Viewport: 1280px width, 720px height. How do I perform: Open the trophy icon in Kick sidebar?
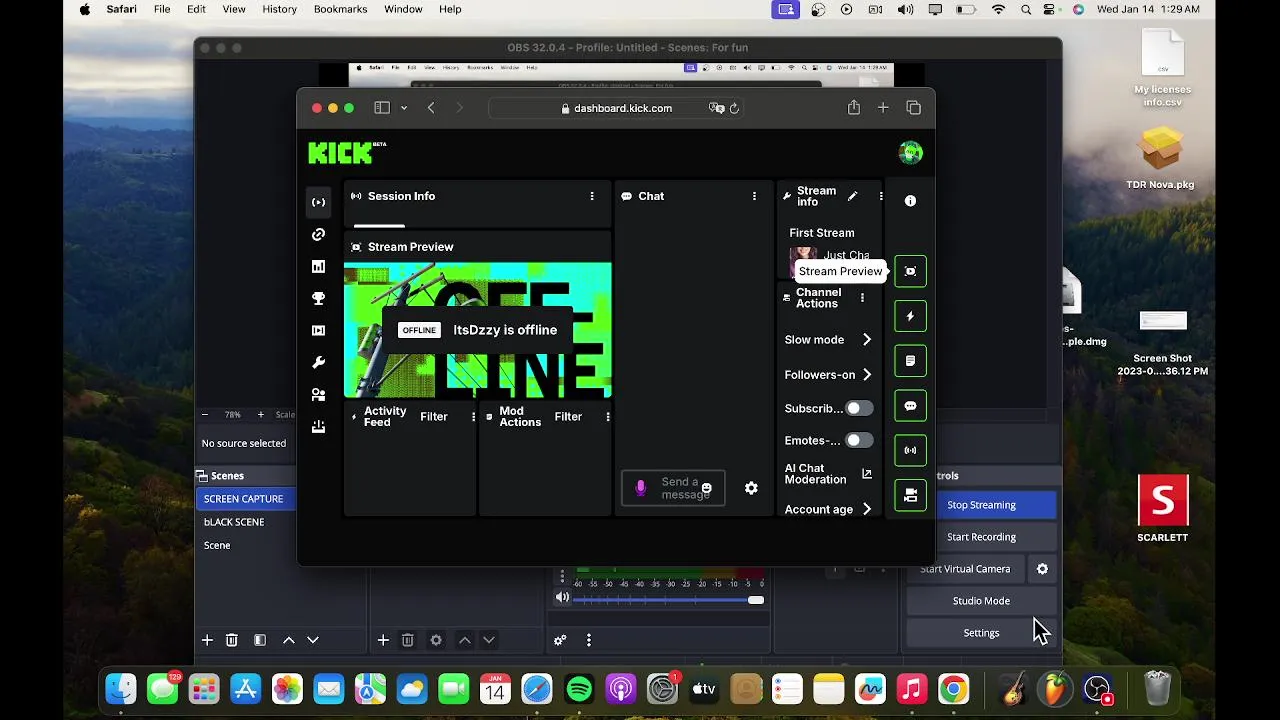point(318,298)
